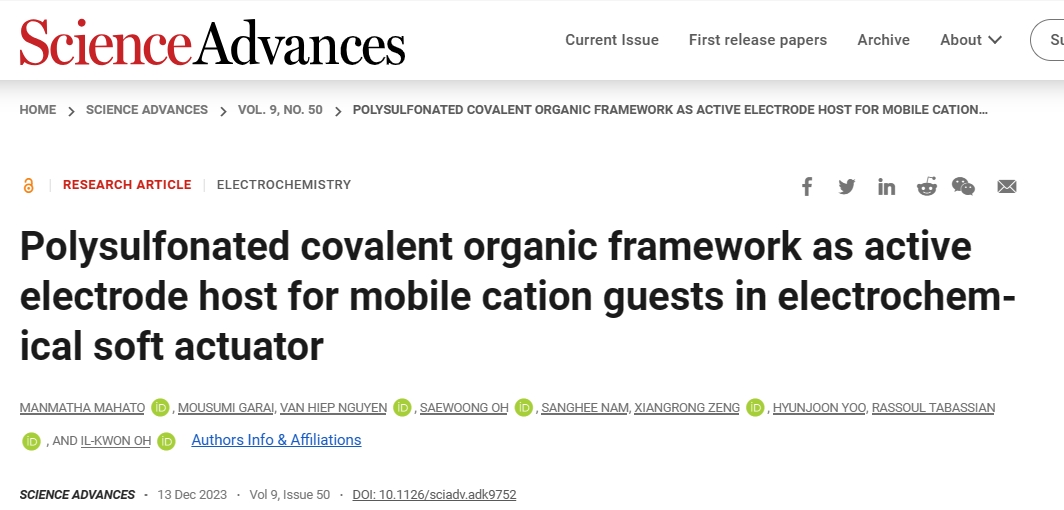Expand the About dropdown menu
Screen dimensions: 1064x510
point(970,40)
